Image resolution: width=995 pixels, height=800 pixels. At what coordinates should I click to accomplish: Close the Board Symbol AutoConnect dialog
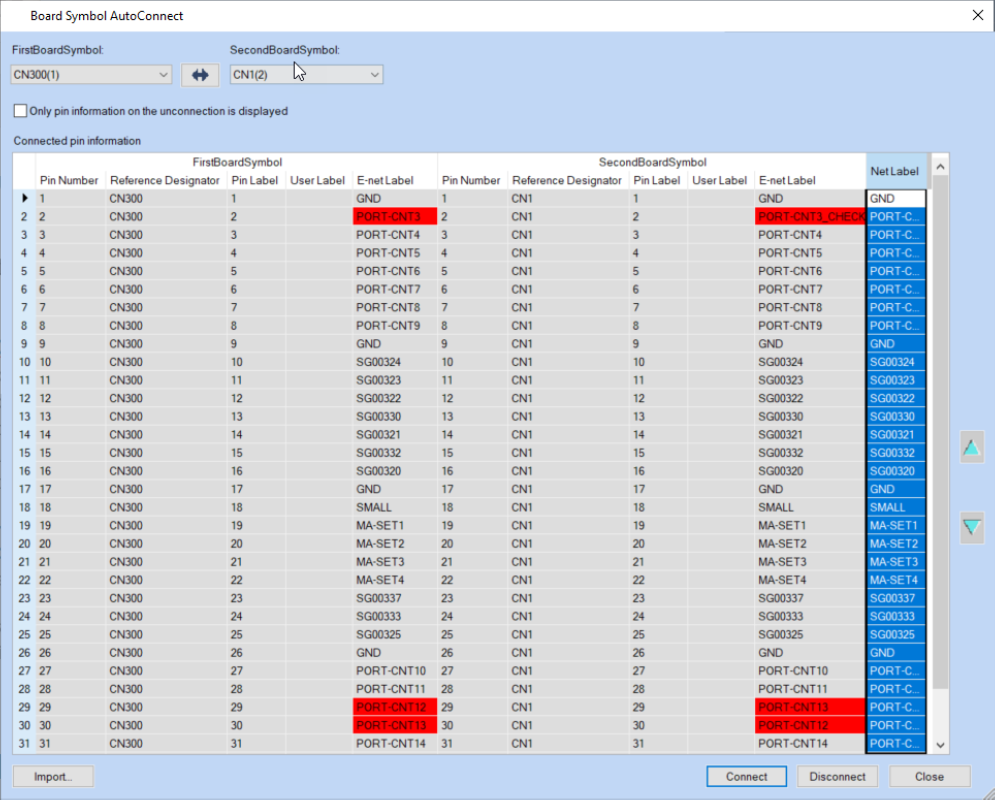(x=977, y=15)
